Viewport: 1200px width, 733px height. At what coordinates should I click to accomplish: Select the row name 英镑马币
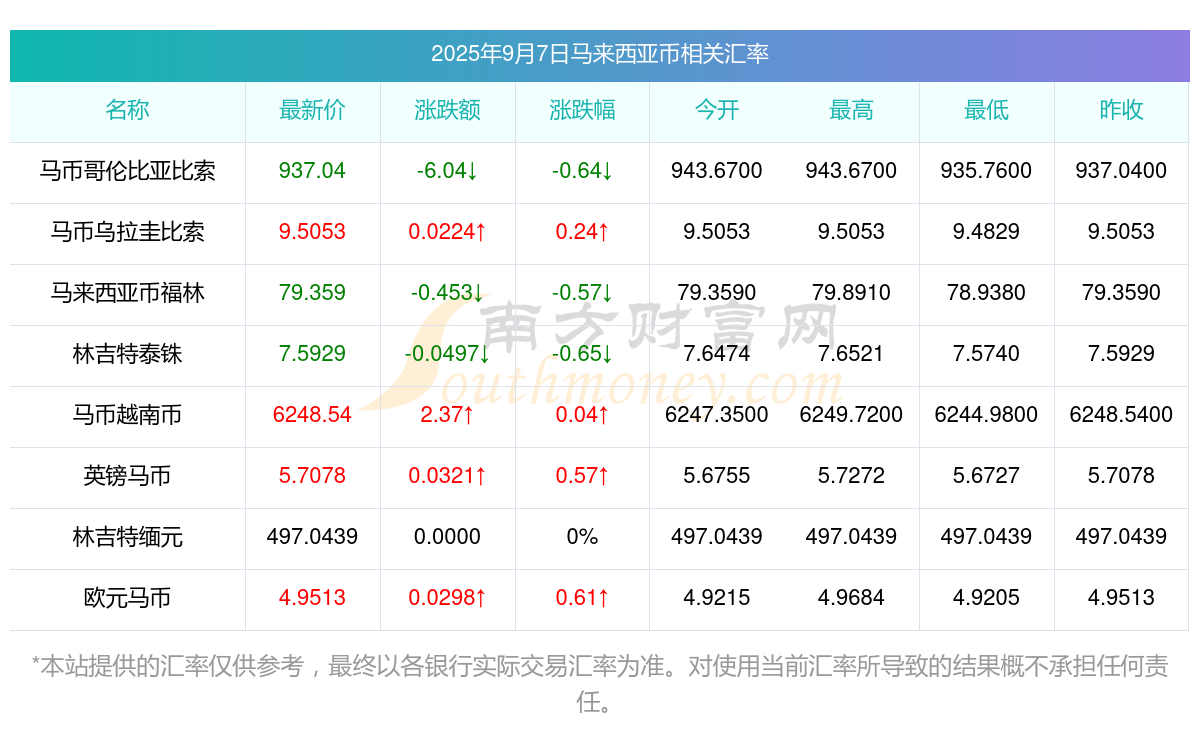(127, 476)
